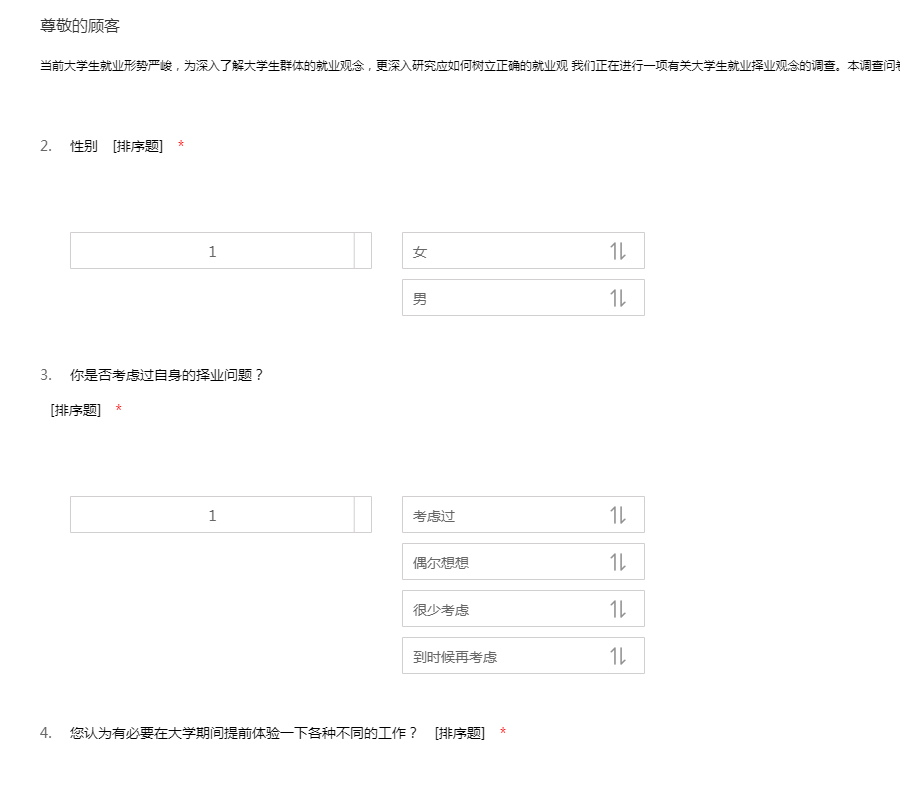This screenshot has width=900, height=800.
Task: Click question 4 text about 提前体验工作
Action: click(x=243, y=733)
